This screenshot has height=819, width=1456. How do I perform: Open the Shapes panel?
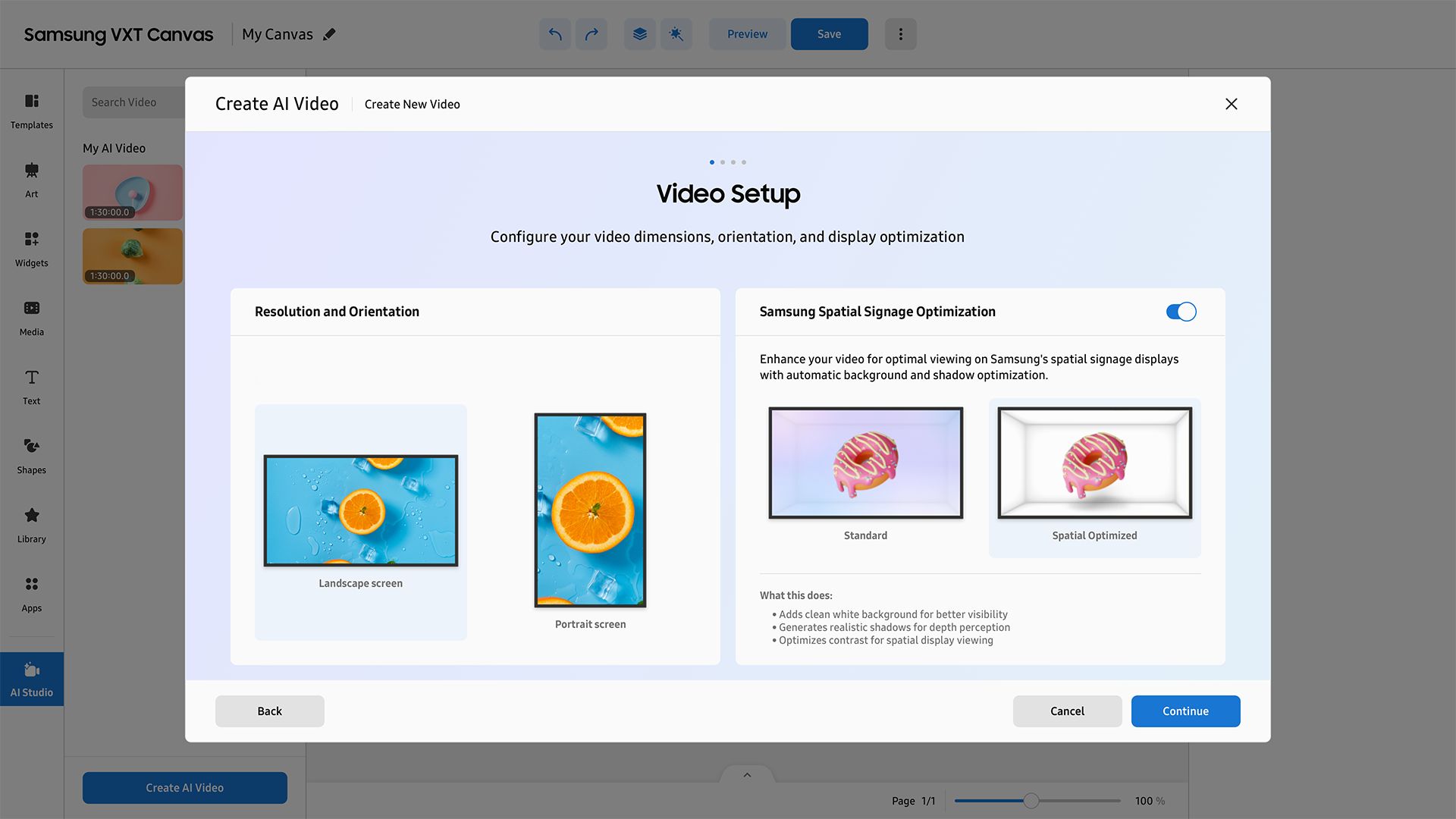[31, 455]
